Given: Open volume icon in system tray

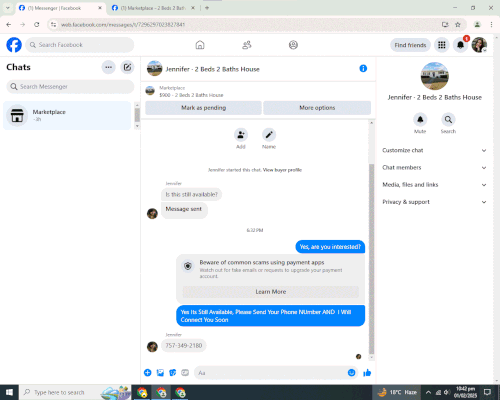Looking at the screenshot, I should pyautogui.click(x=447, y=392).
